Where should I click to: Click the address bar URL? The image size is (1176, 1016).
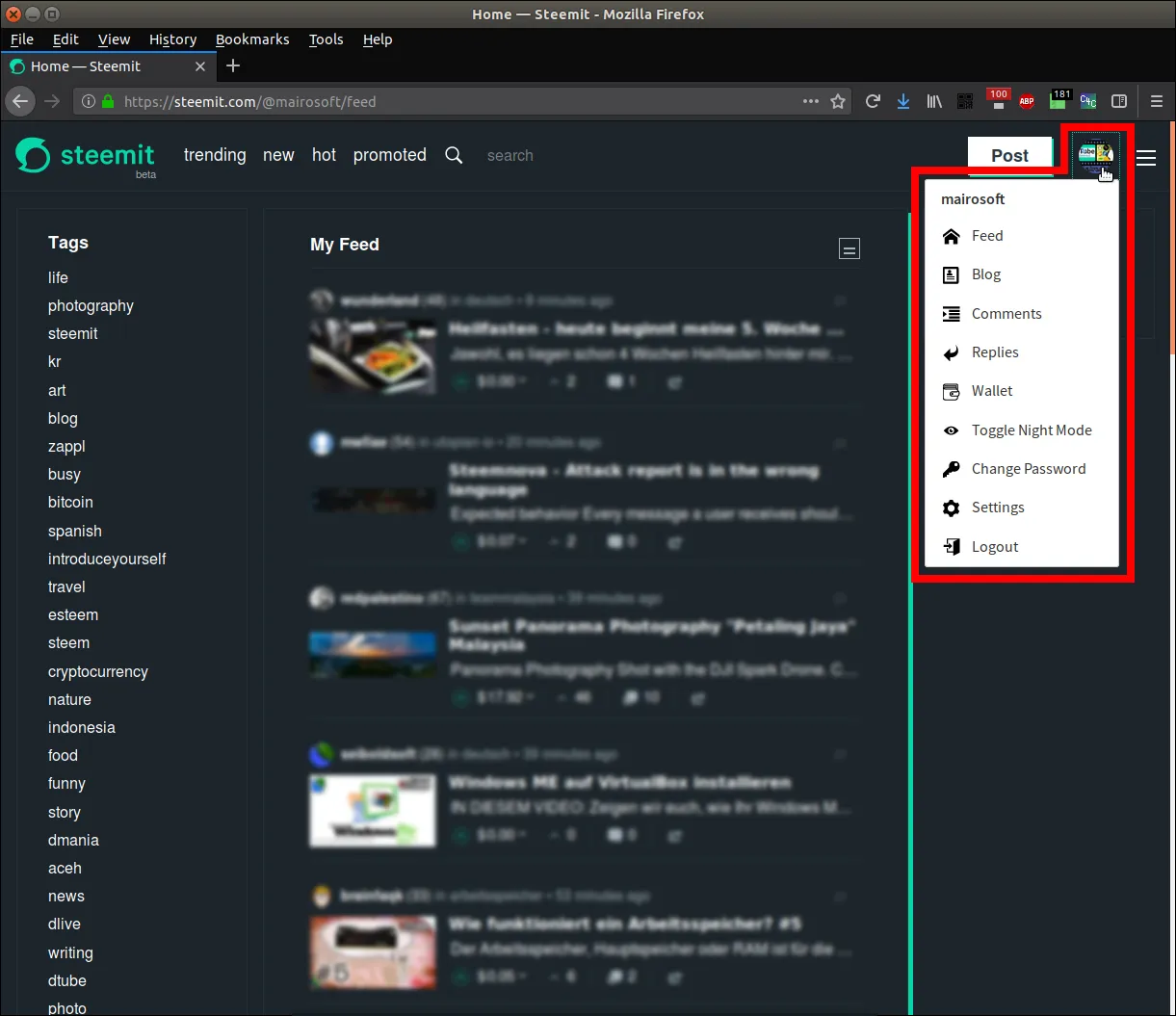(x=250, y=101)
